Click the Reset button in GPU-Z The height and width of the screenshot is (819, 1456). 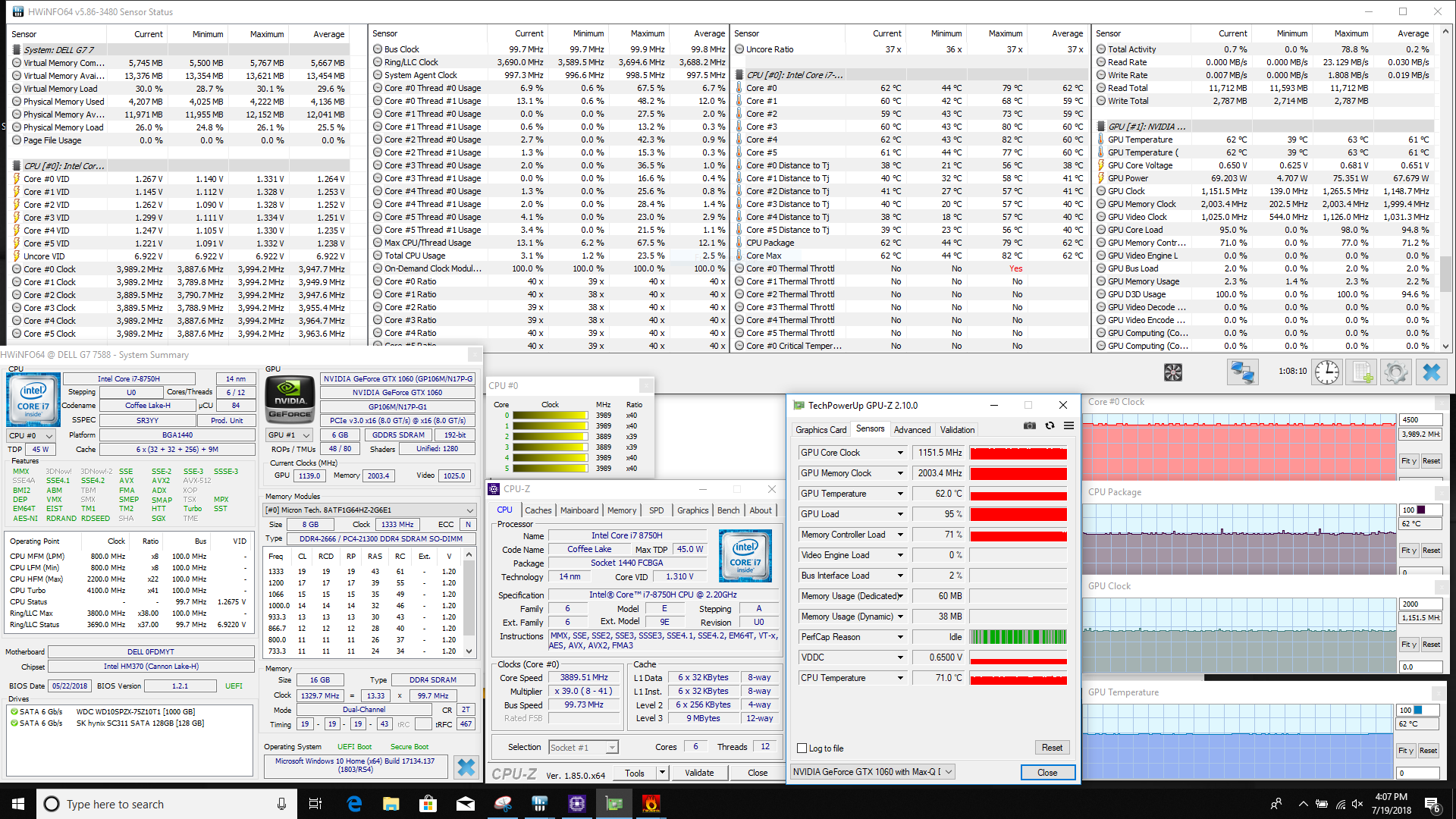click(x=1051, y=748)
